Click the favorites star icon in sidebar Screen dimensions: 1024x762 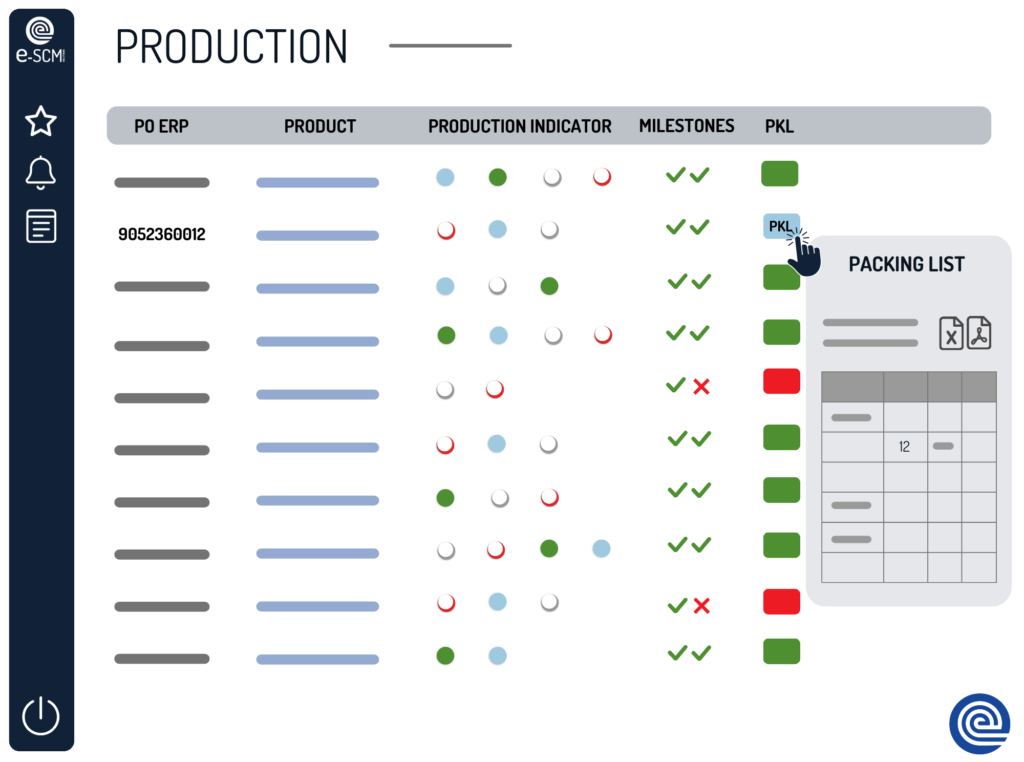[40, 122]
